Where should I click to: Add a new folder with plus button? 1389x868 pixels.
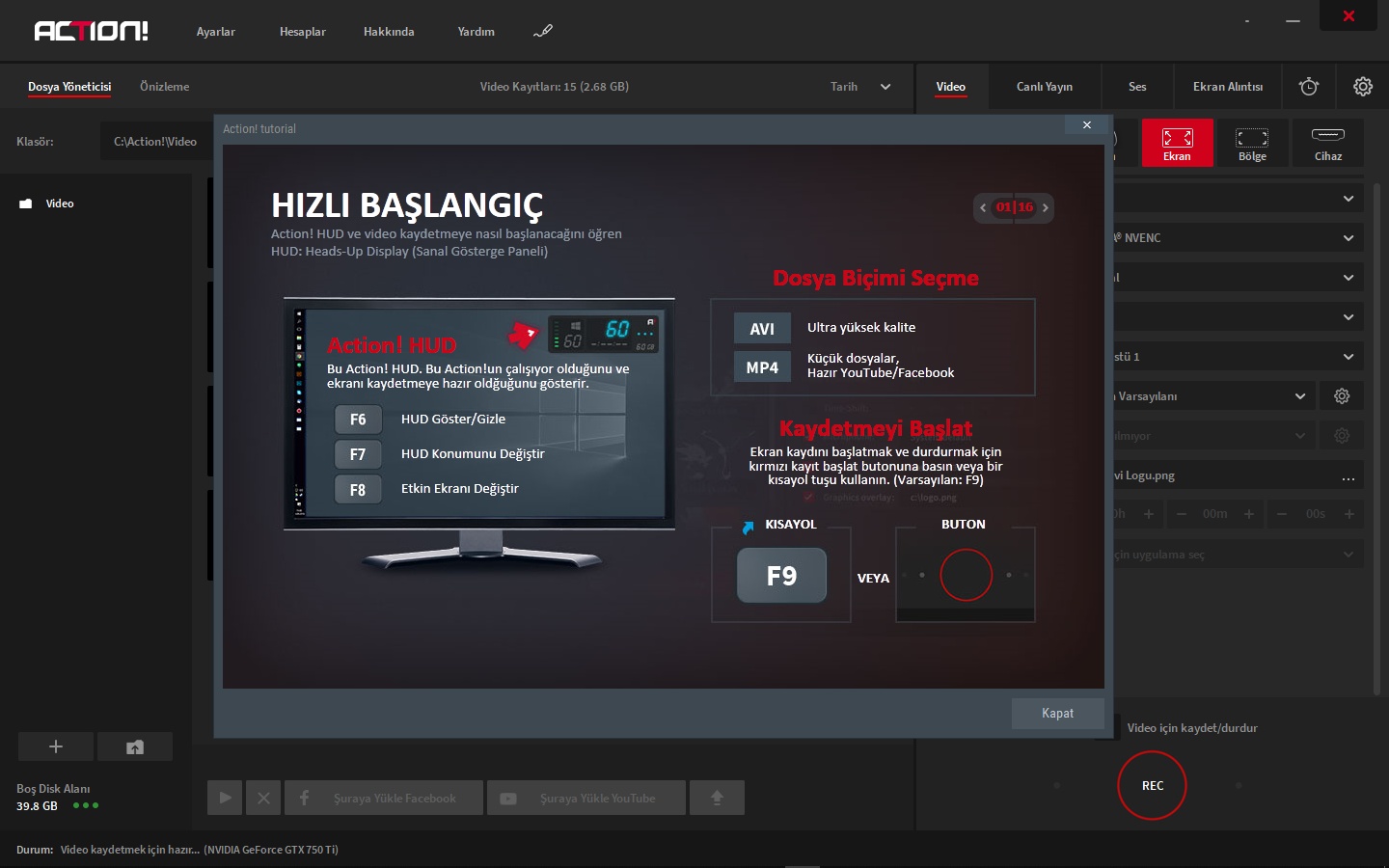(56, 746)
